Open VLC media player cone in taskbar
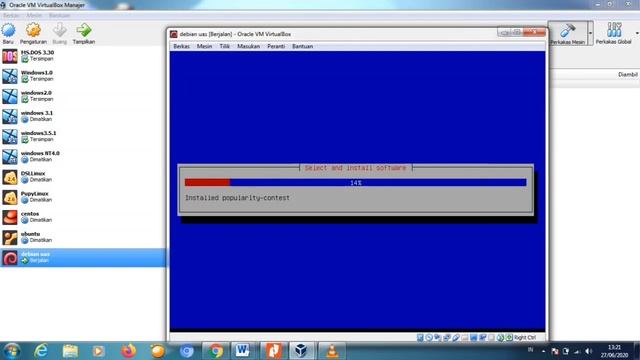 pyautogui.click(x=332, y=351)
